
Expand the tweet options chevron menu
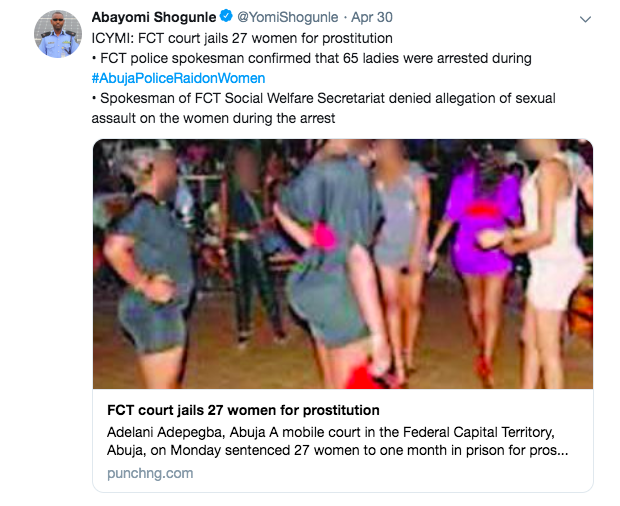click(x=585, y=19)
